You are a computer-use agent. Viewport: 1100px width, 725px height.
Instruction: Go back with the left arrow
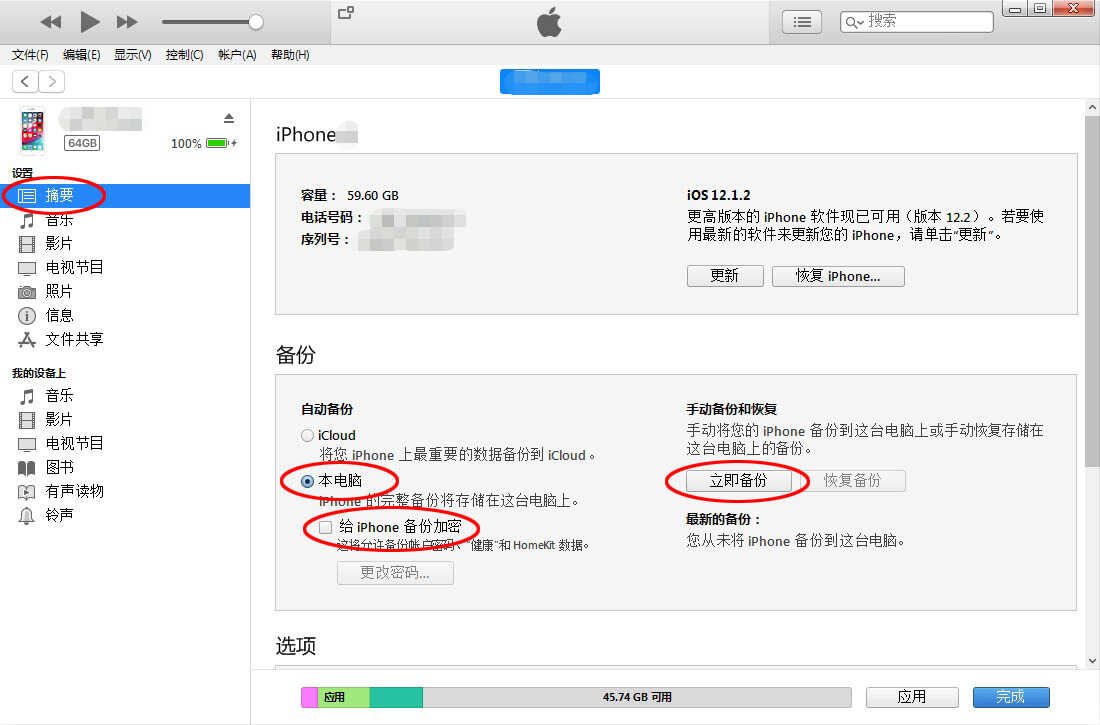(25, 81)
